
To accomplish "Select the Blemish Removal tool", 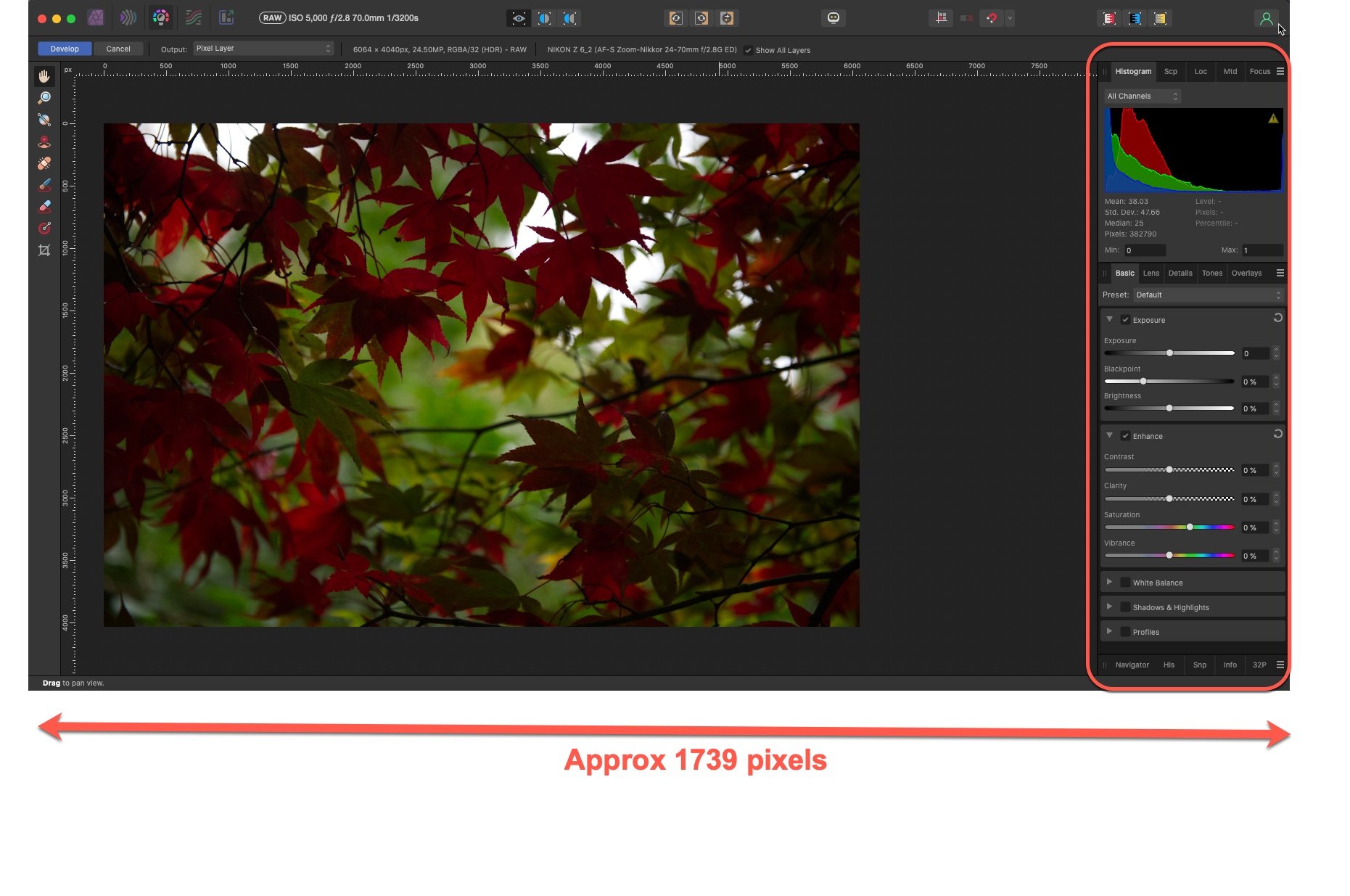I will 44,163.
